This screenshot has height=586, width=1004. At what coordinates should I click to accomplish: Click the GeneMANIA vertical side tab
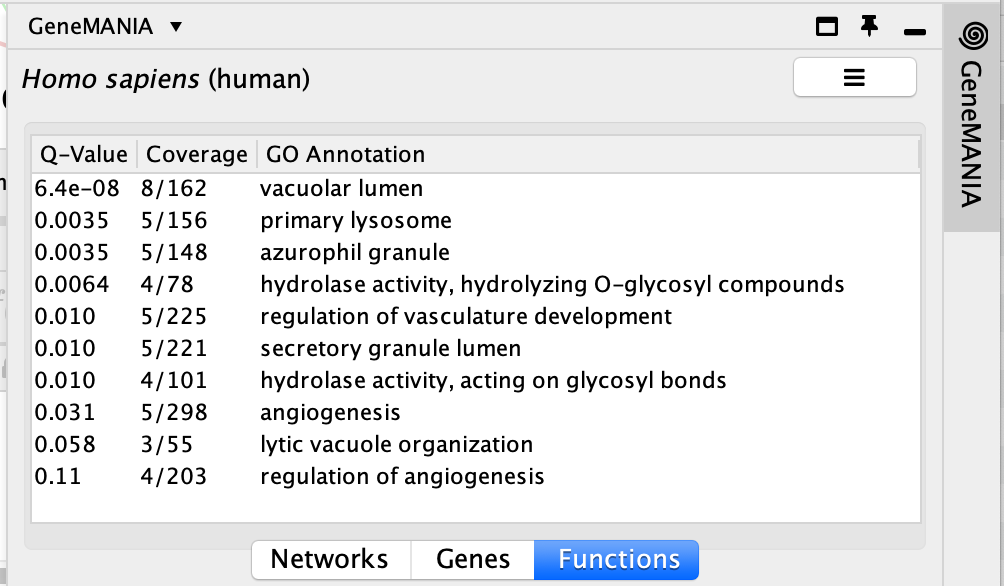[x=970, y=130]
